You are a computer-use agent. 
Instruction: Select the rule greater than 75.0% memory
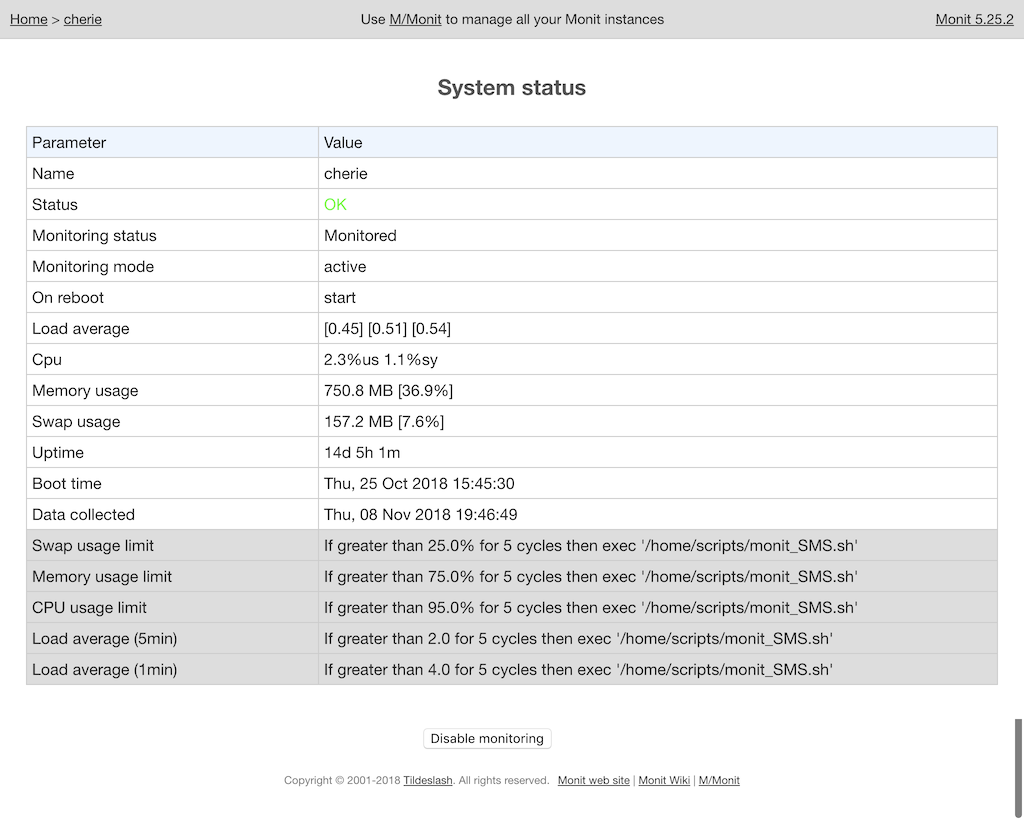[590, 576]
